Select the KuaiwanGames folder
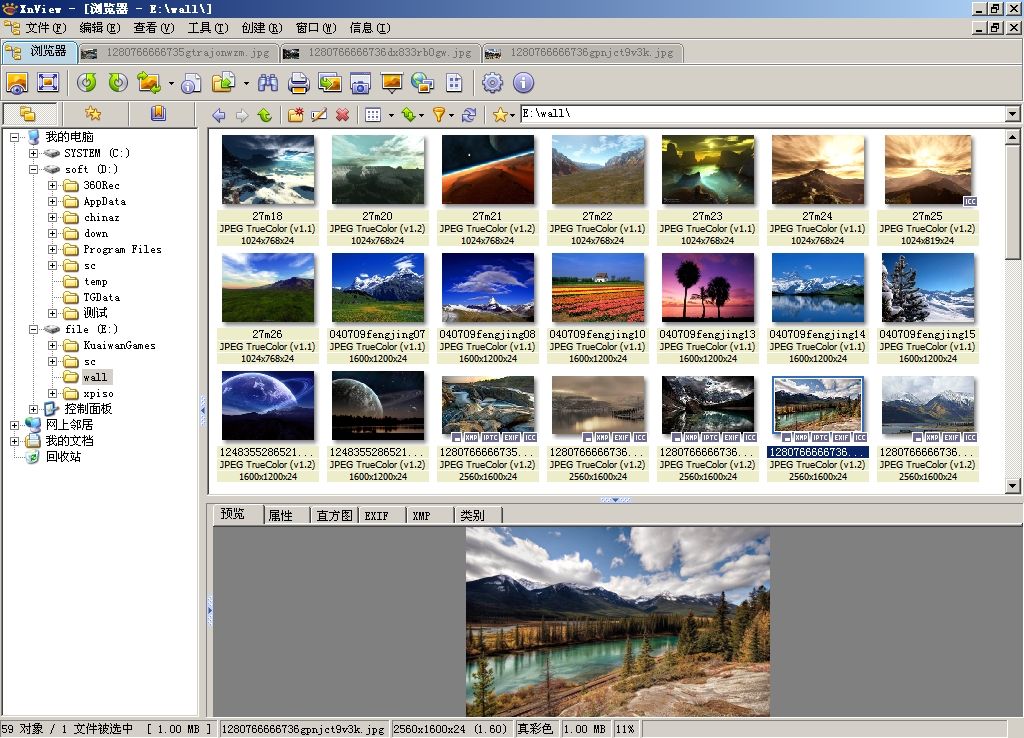 coord(119,345)
